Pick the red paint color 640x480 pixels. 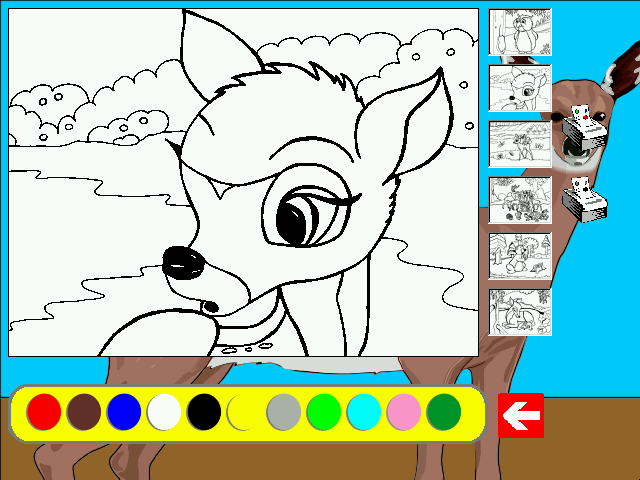click(x=44, y=412)
